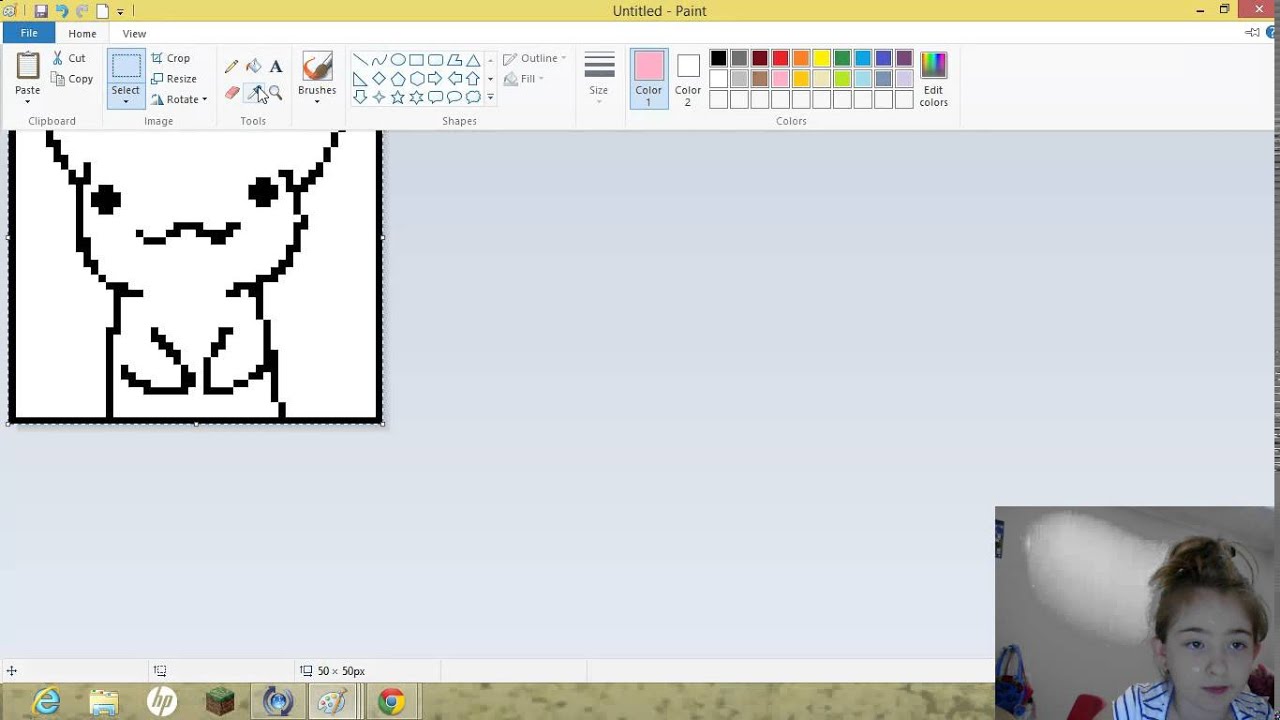Open the Select dropdown arrow
The image size is (1280, 720).
point(126,102)
